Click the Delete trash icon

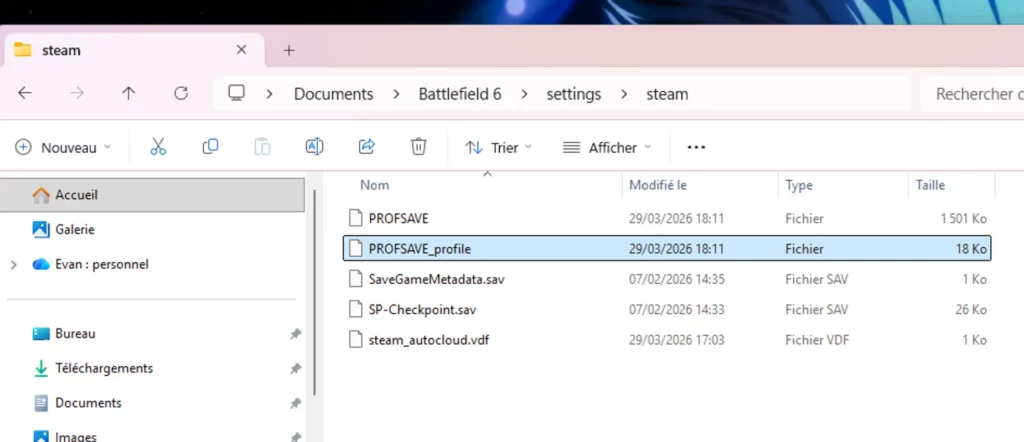419,147
